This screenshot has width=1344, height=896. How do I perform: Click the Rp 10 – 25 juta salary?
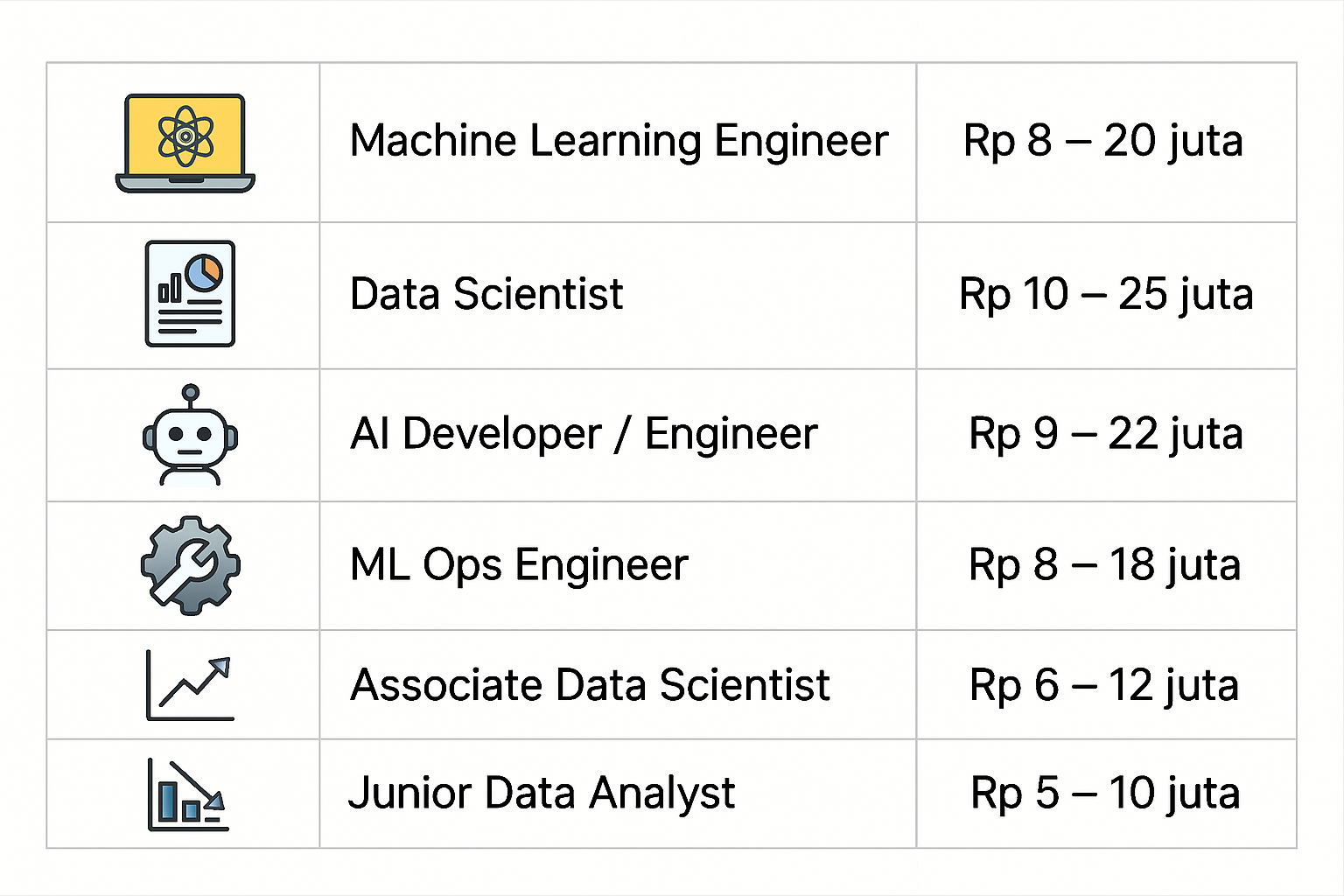(1106, 295)
